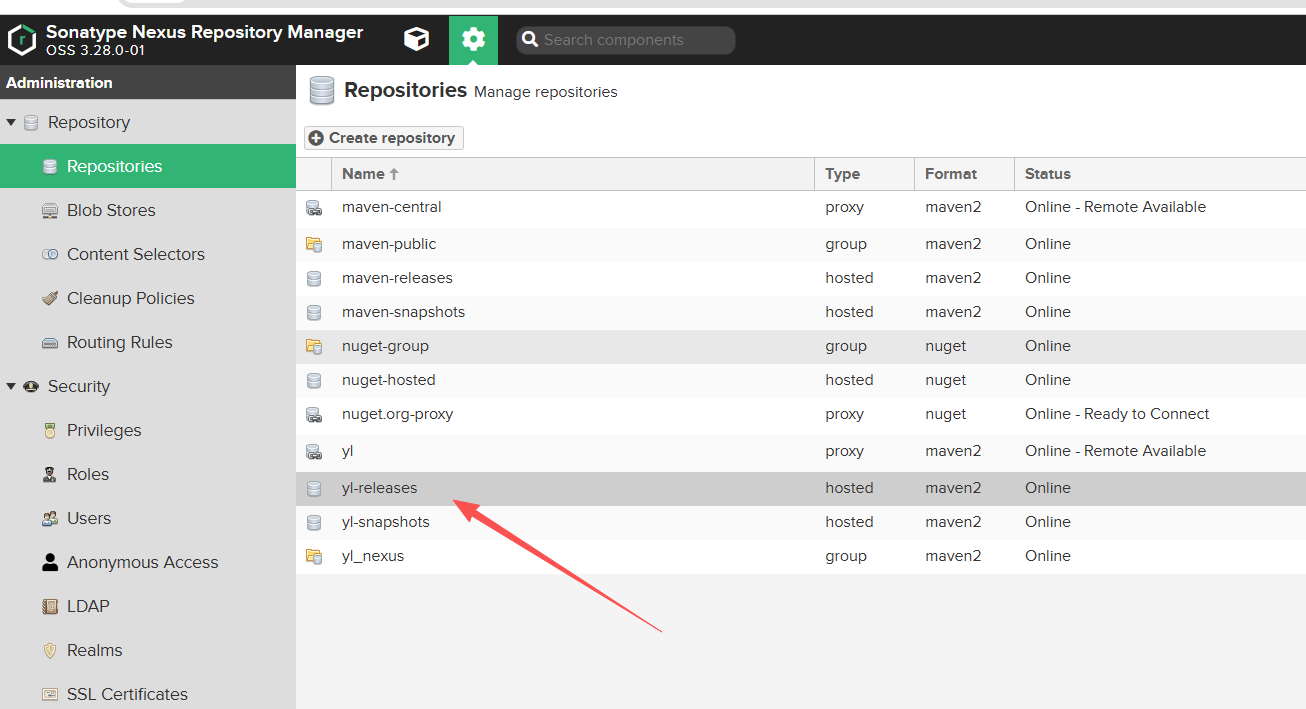Open Roles menu item

148,474
